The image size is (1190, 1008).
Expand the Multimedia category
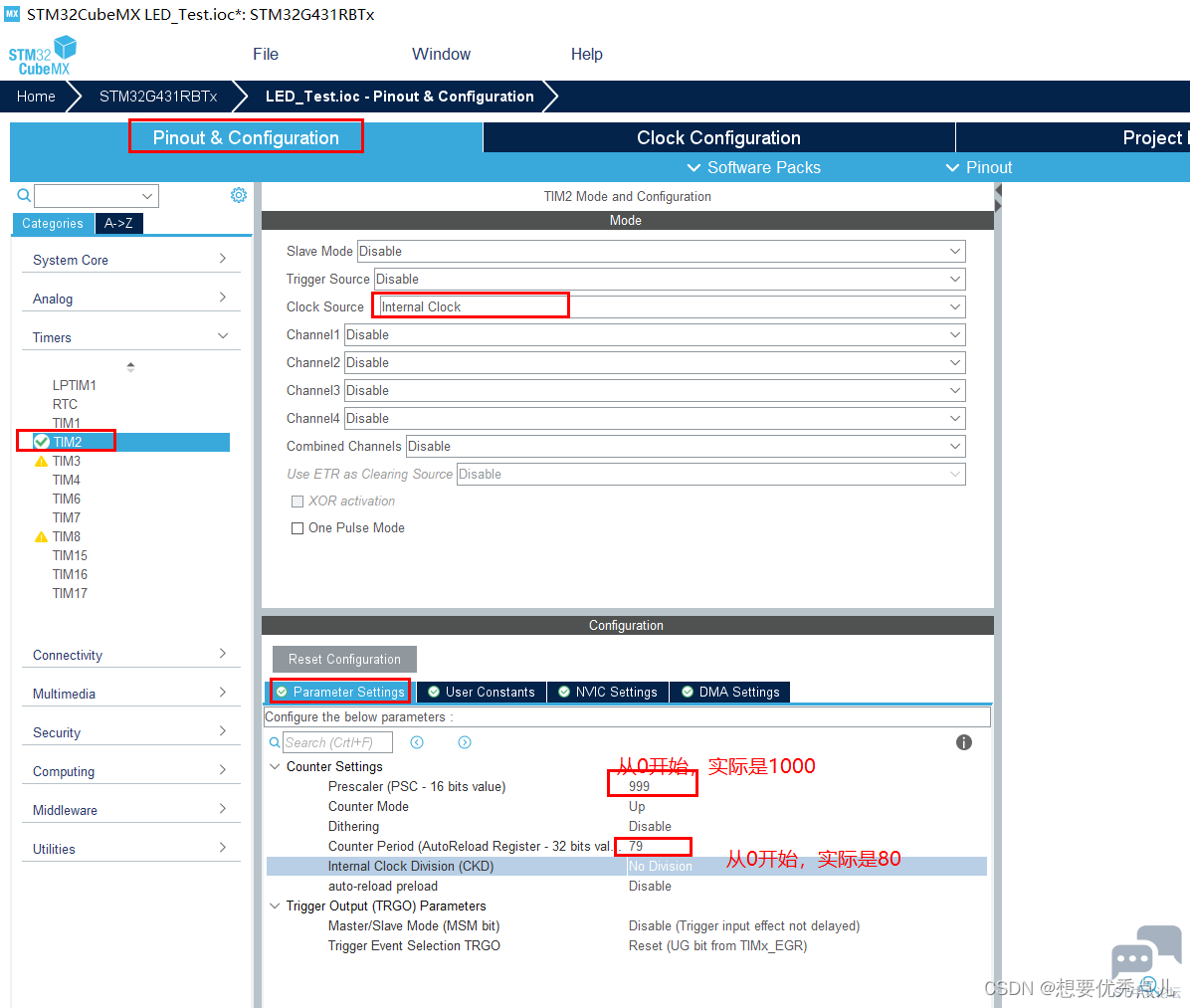[x=130, y=694]
